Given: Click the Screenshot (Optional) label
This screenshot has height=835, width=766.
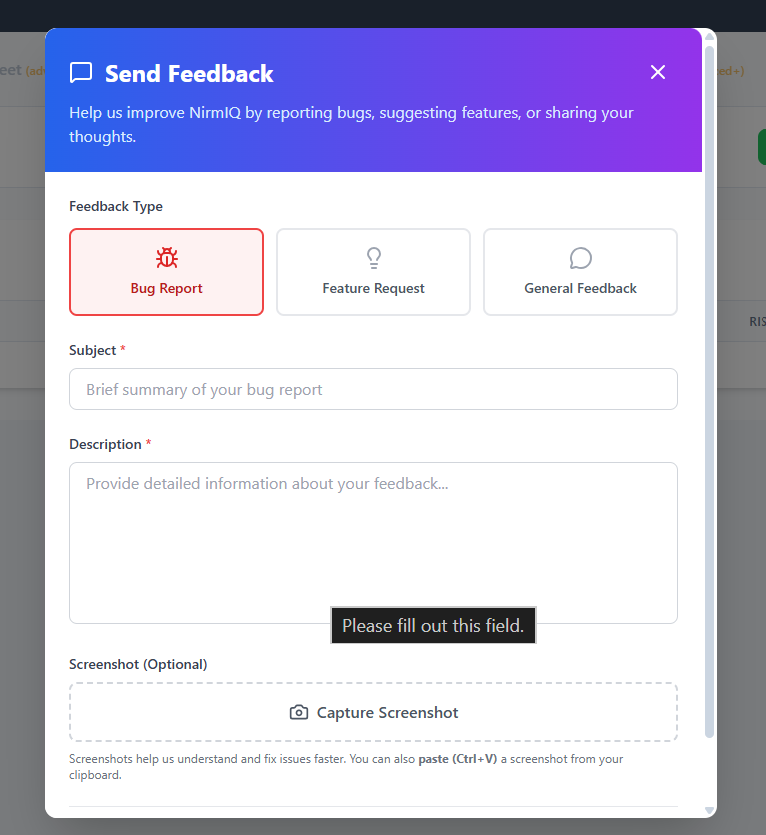Looking at the screenshot, I should 138,664.
